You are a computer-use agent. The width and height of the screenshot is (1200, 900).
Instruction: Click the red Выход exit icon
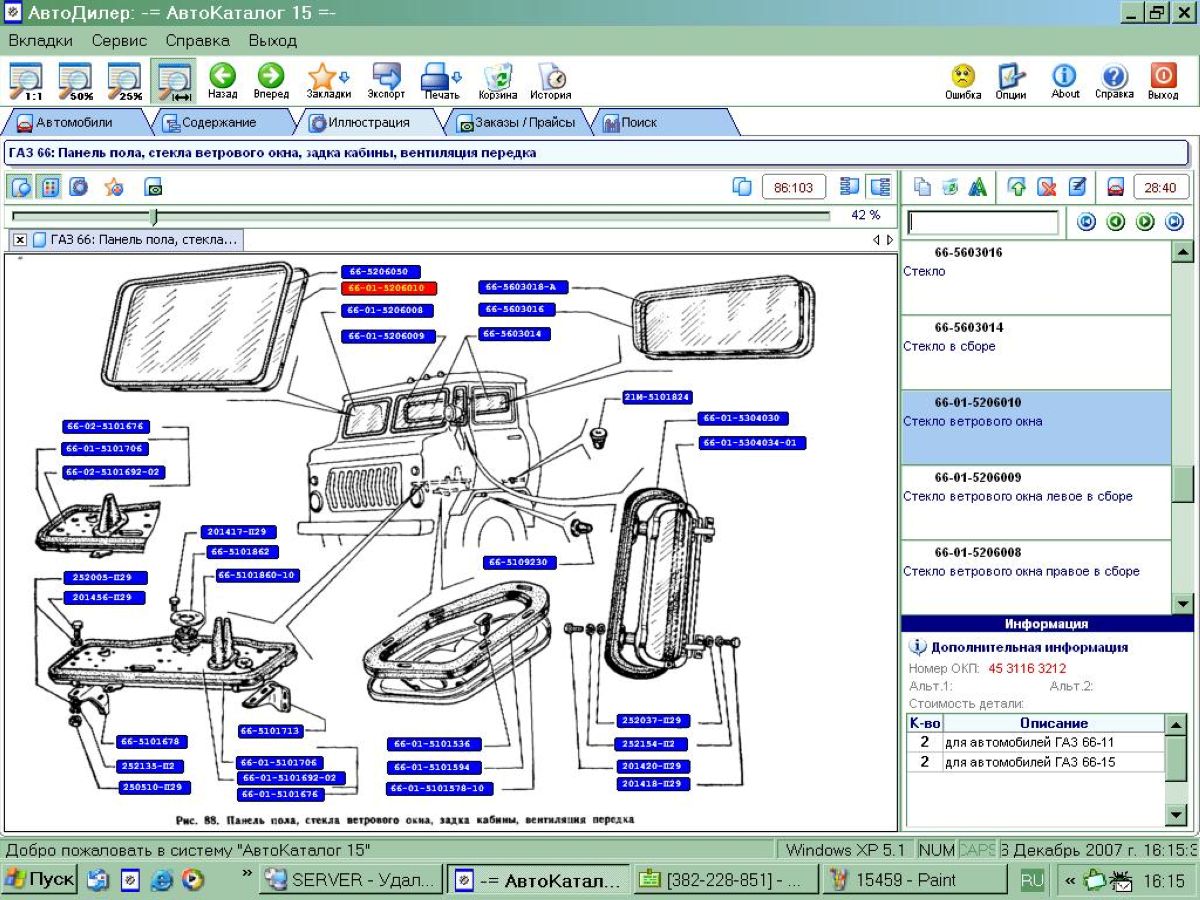(x=1163, y=81)
